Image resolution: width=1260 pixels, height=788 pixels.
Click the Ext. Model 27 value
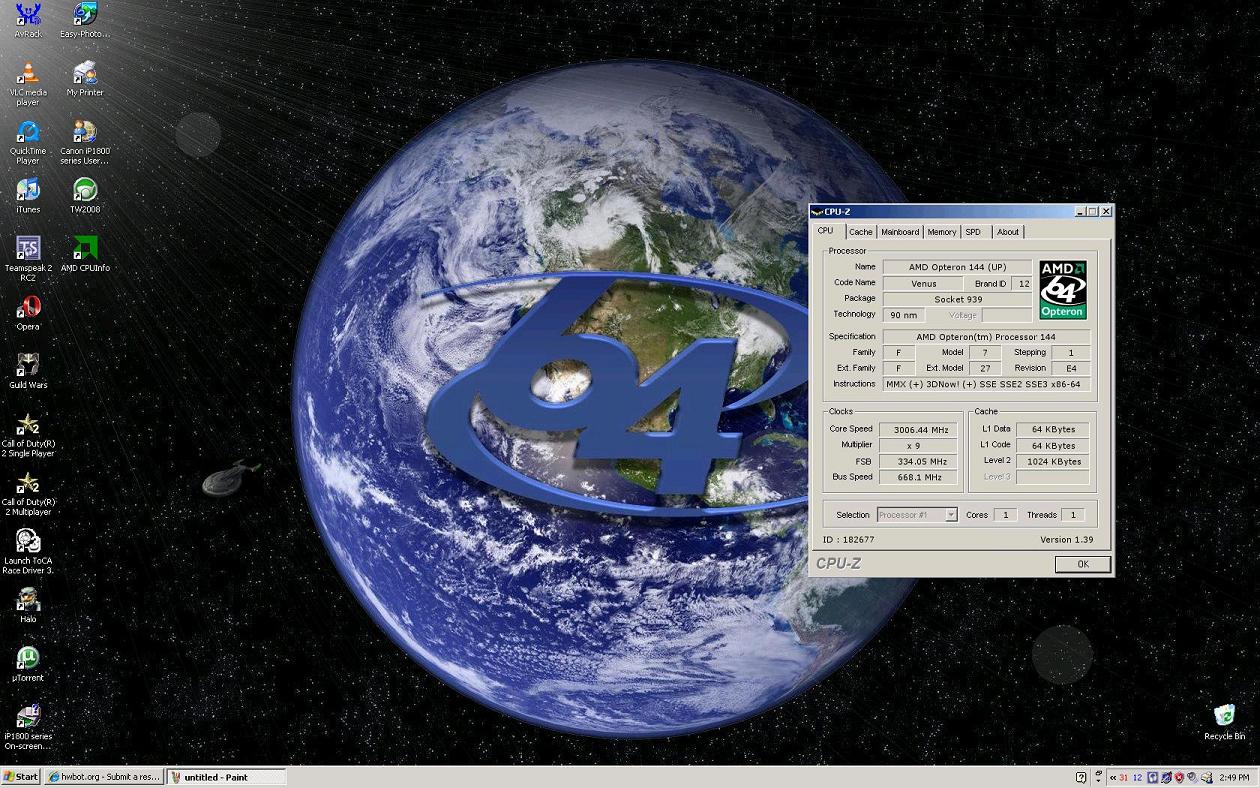985,368
